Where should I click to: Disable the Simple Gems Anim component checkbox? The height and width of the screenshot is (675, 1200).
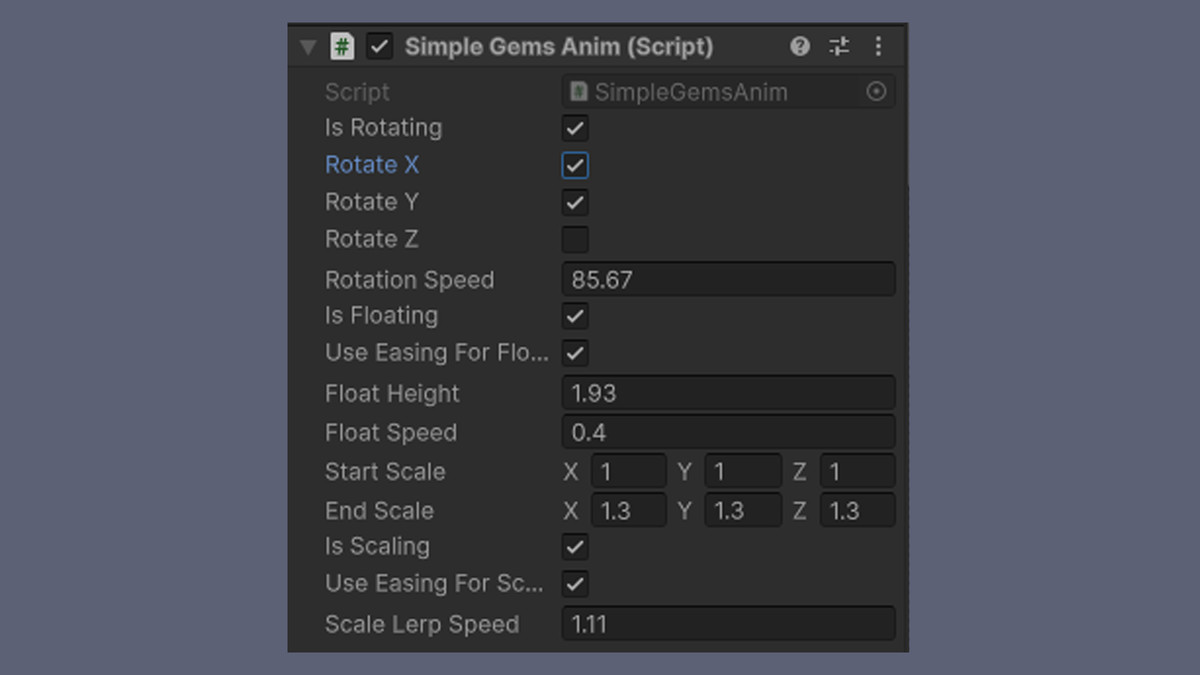click(377, 46)
